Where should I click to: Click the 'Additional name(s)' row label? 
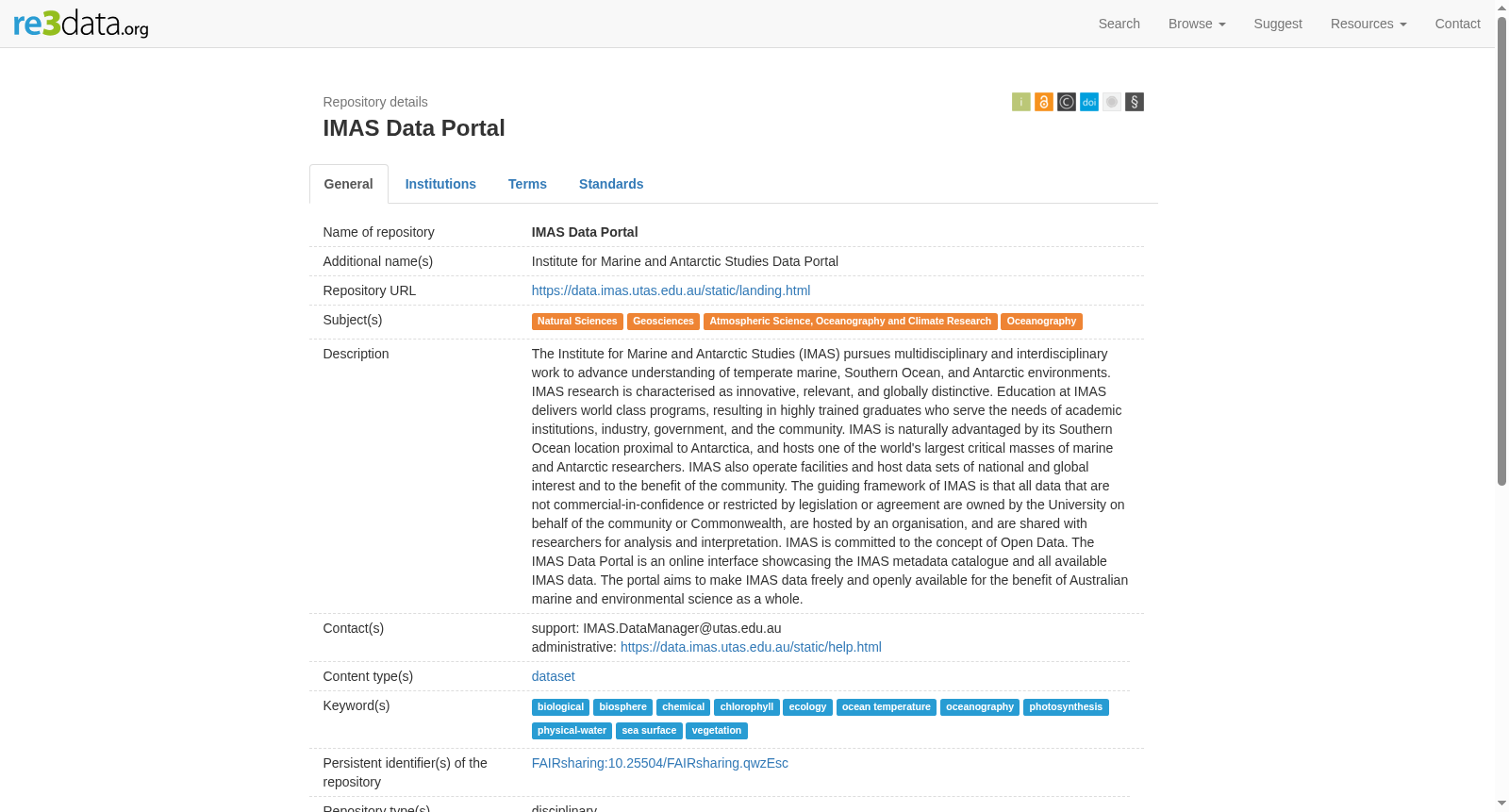pyautogui.click(x=378, y=261)
